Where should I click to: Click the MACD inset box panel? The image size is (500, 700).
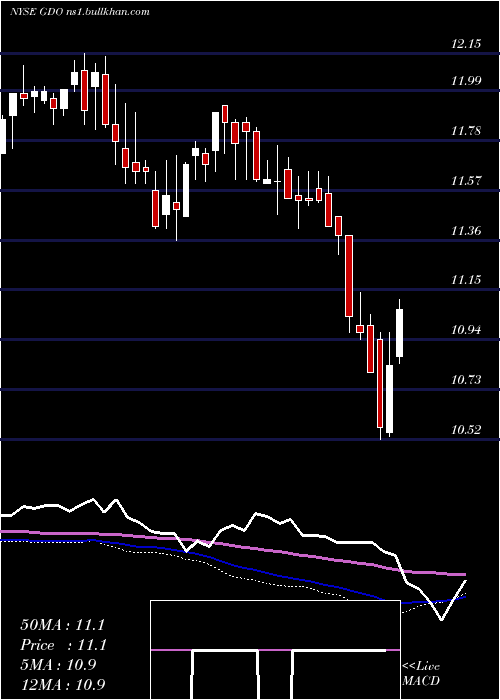(275, 650)
